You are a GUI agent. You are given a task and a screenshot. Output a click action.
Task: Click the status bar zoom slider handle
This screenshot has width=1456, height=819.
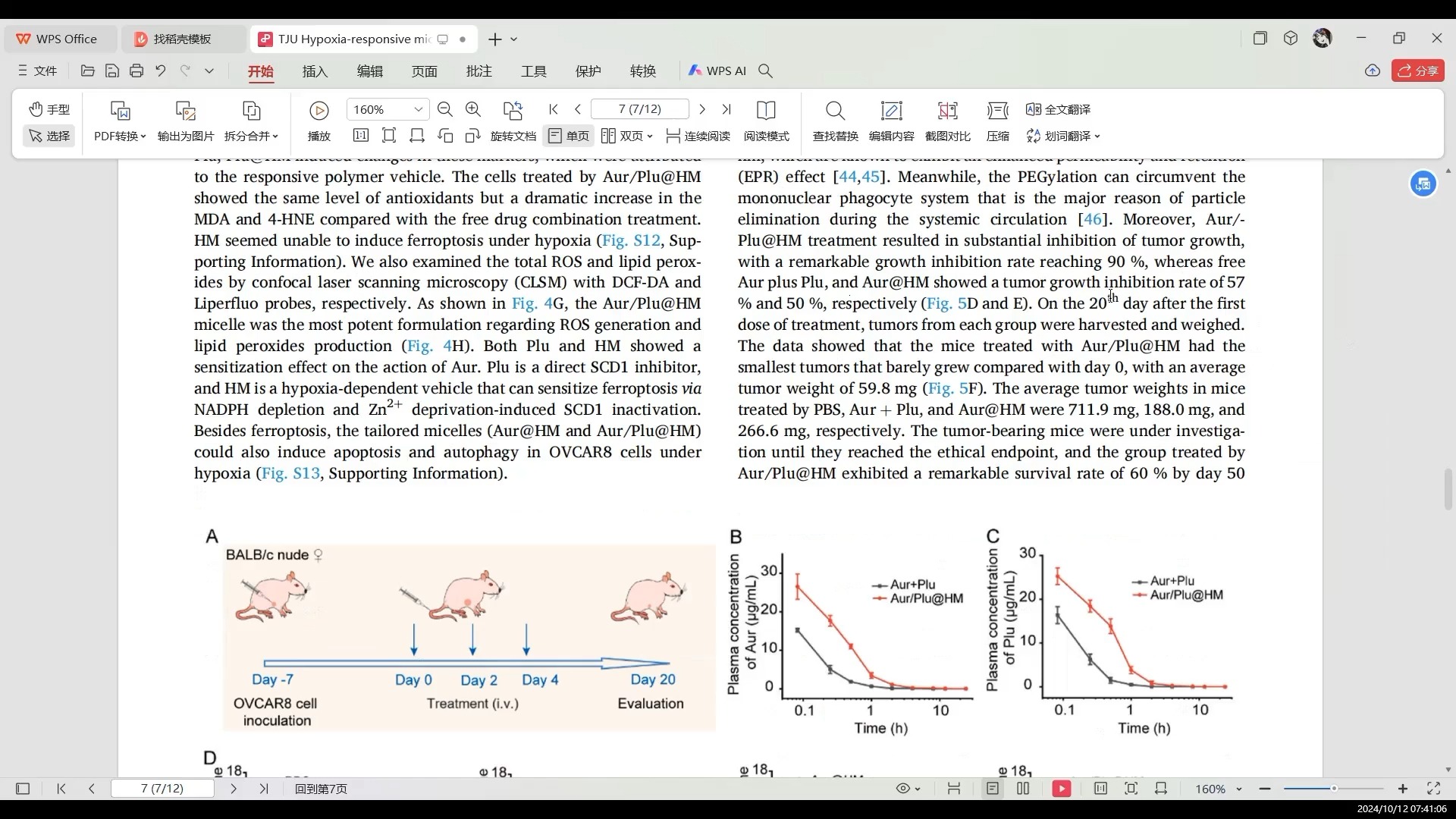[1334, 789]
